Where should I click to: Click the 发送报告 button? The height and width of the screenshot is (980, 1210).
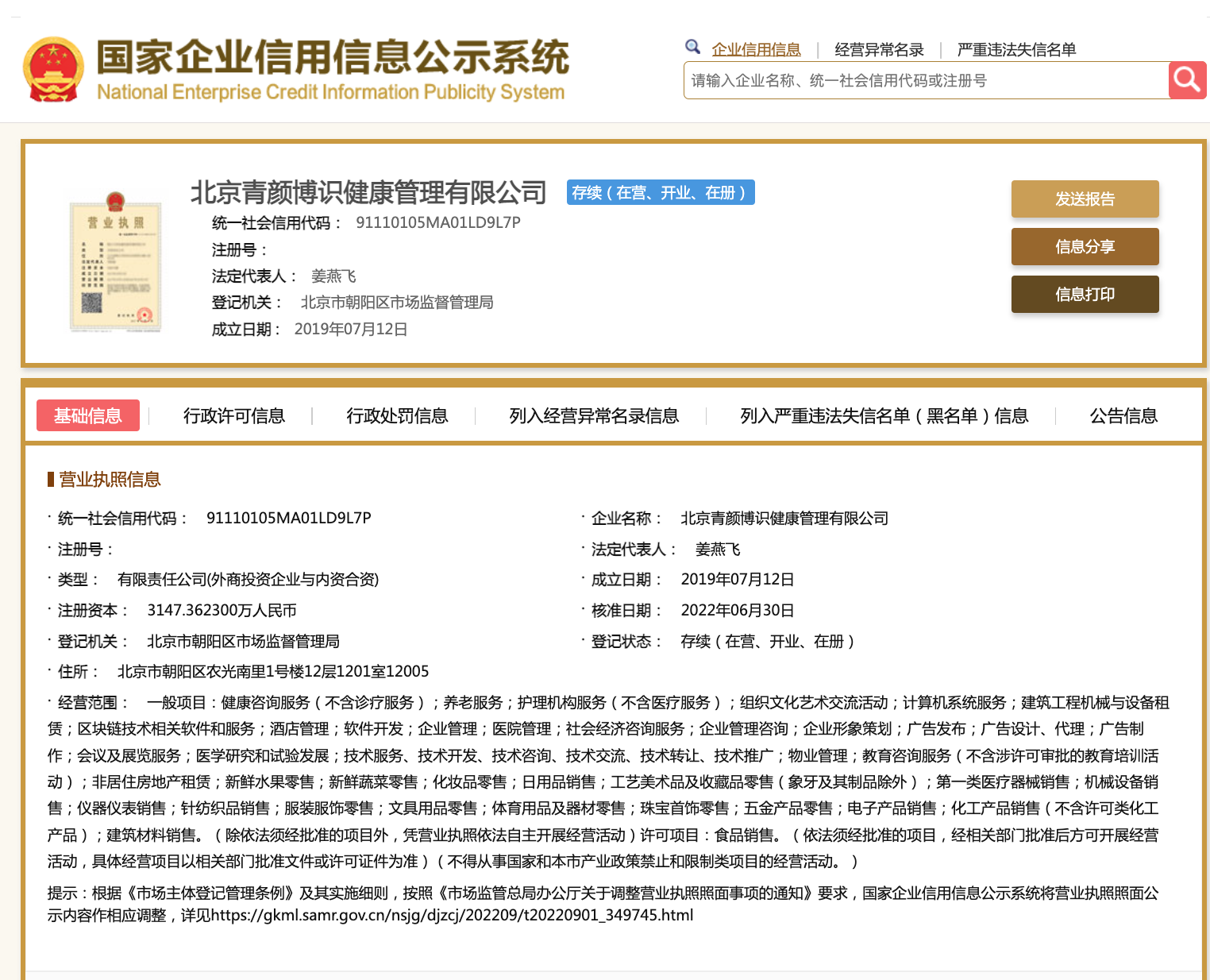pyautogui.click(x=1085, y=199)
